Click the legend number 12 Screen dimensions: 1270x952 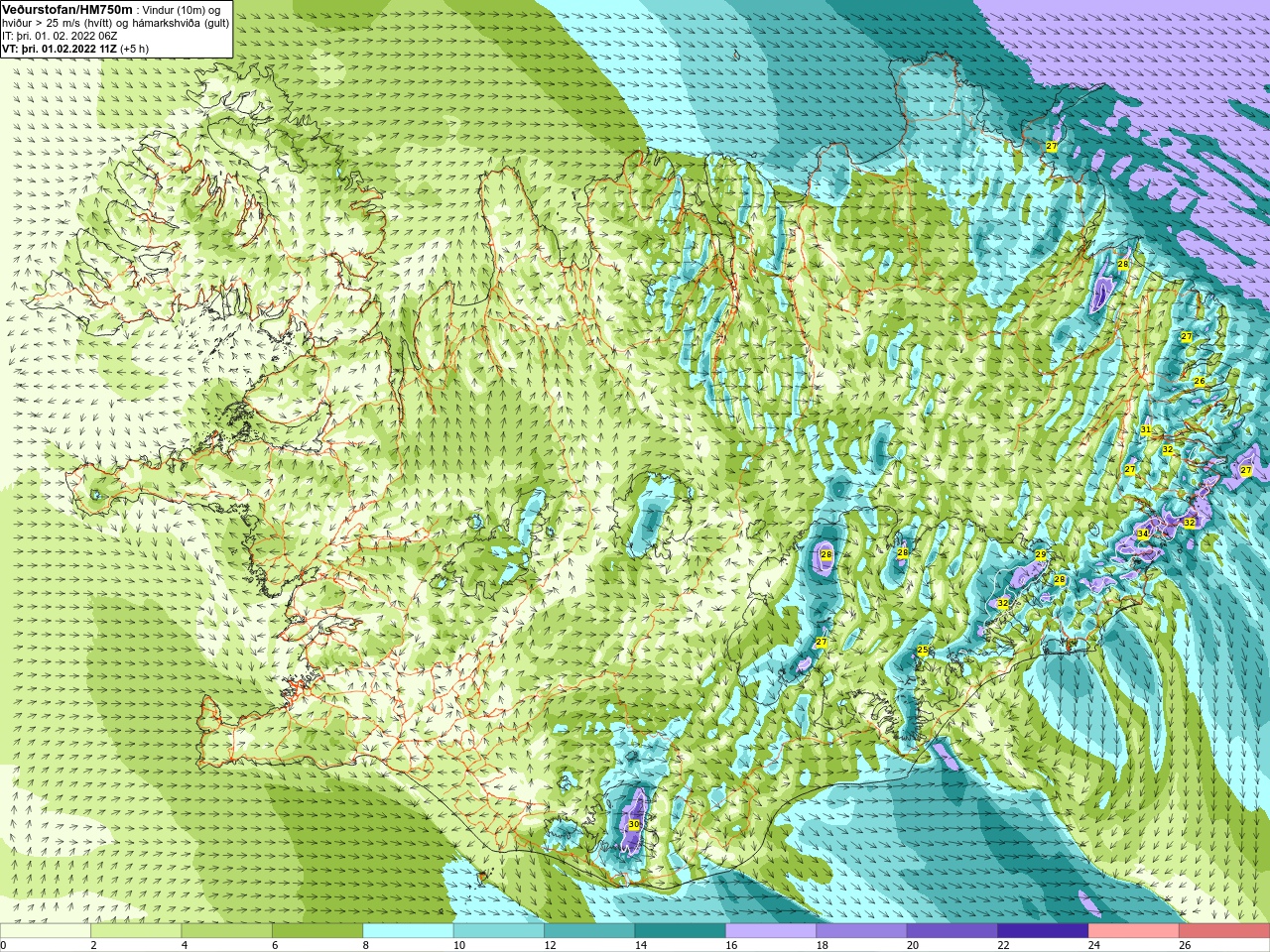pyautogui.click(x=550, y=945)
